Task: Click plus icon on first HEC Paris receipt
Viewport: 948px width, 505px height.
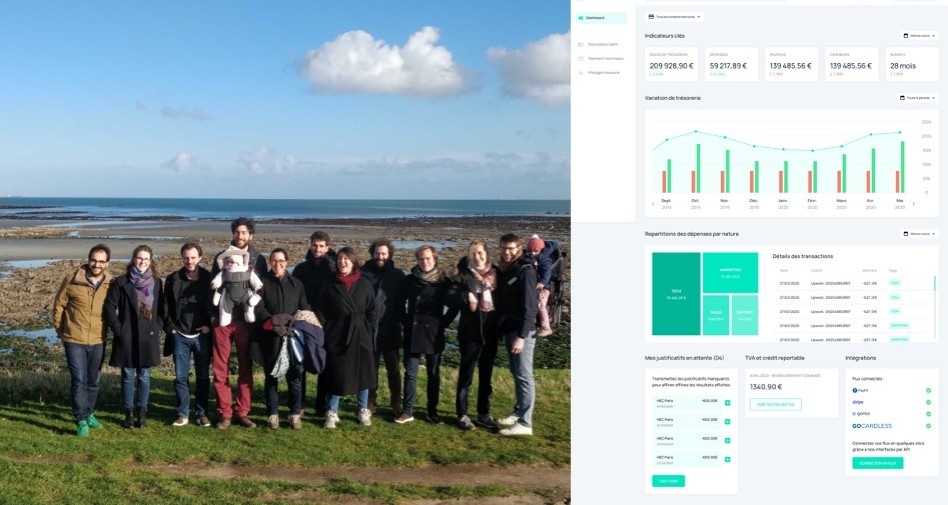Action: point(727,403)
